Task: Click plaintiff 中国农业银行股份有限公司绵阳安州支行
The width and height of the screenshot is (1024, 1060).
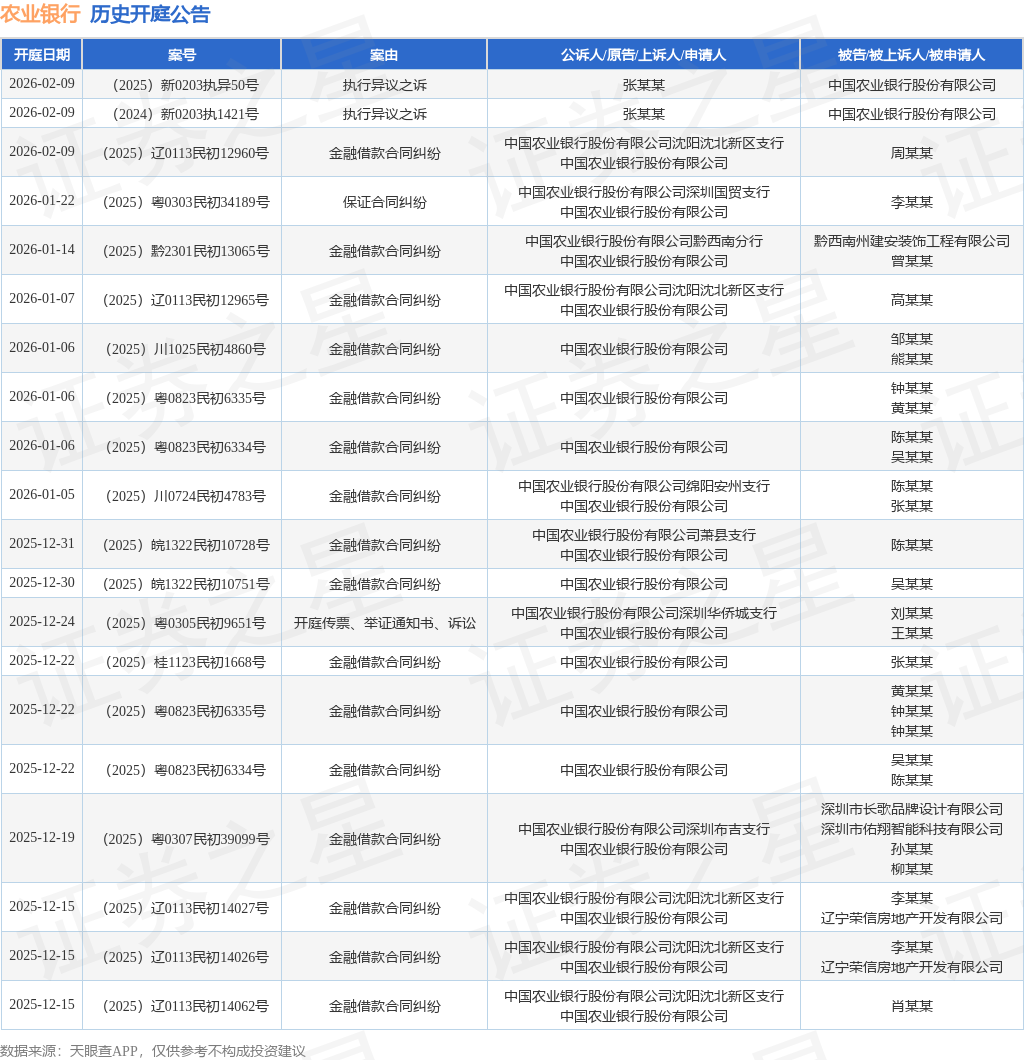Action: [x=643, y=486]
